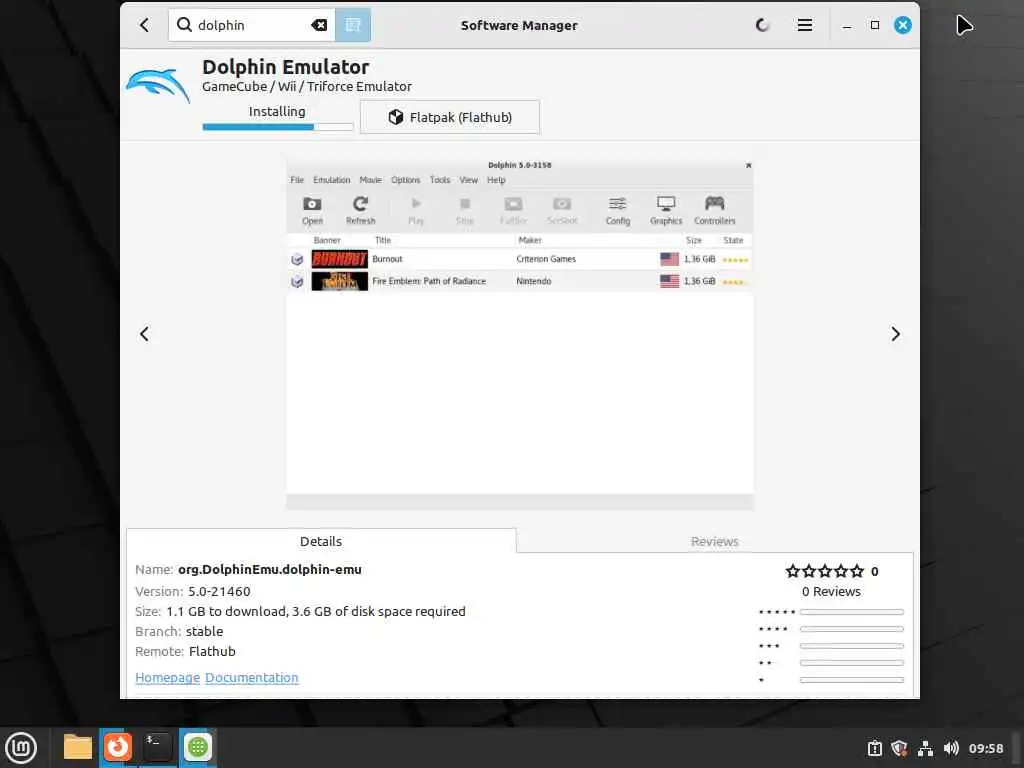Open the Linux Mint start menu
Screen dimensions: 1024x768
coord(21,747)
